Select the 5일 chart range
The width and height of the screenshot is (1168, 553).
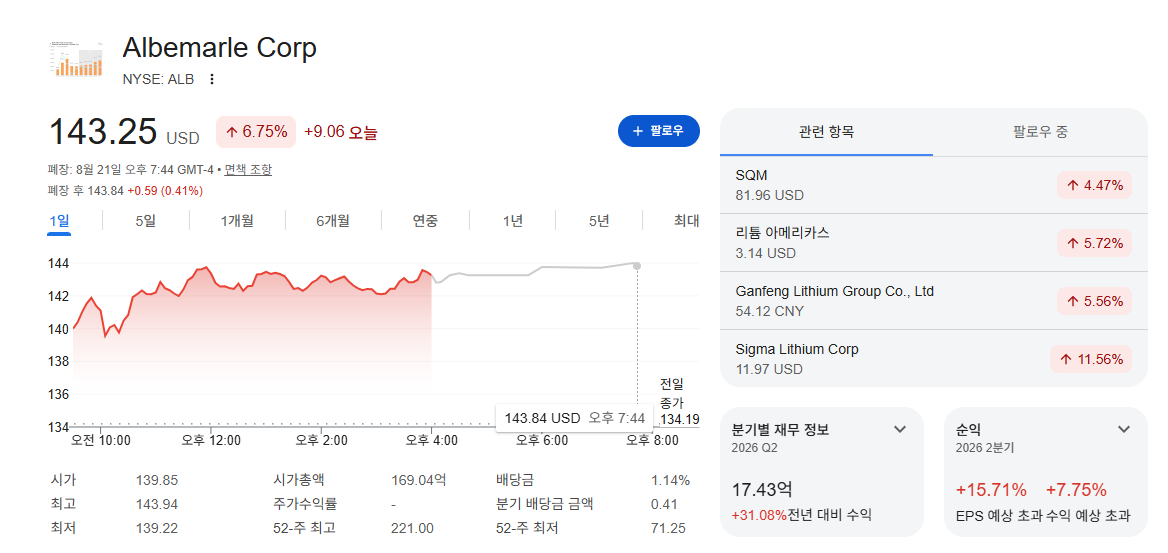coord(145,221)
